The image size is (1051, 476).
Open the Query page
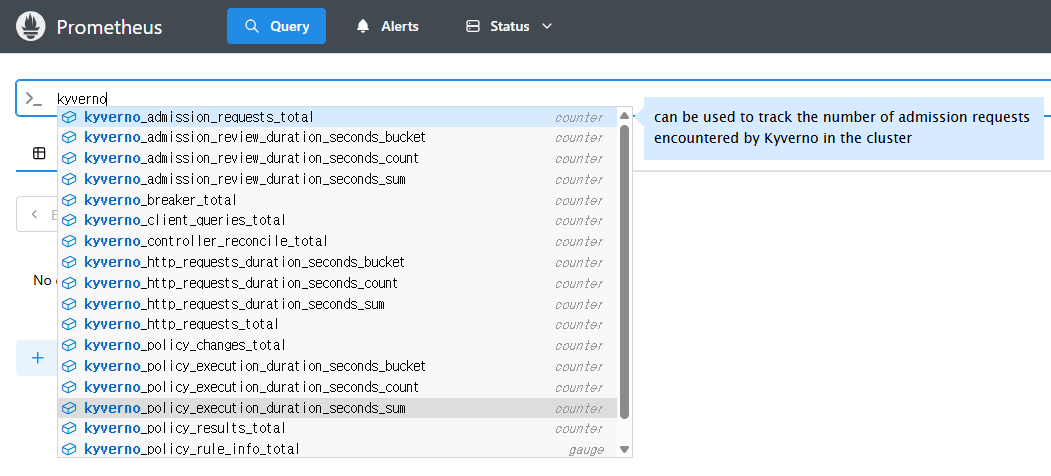[x=276, y=26]
